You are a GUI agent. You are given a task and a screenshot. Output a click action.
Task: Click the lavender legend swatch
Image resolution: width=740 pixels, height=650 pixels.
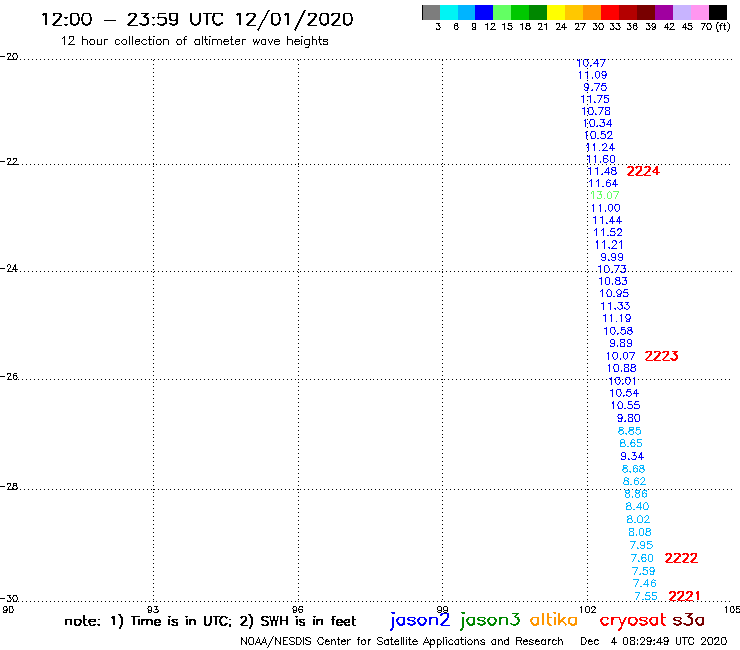point(681,13)
